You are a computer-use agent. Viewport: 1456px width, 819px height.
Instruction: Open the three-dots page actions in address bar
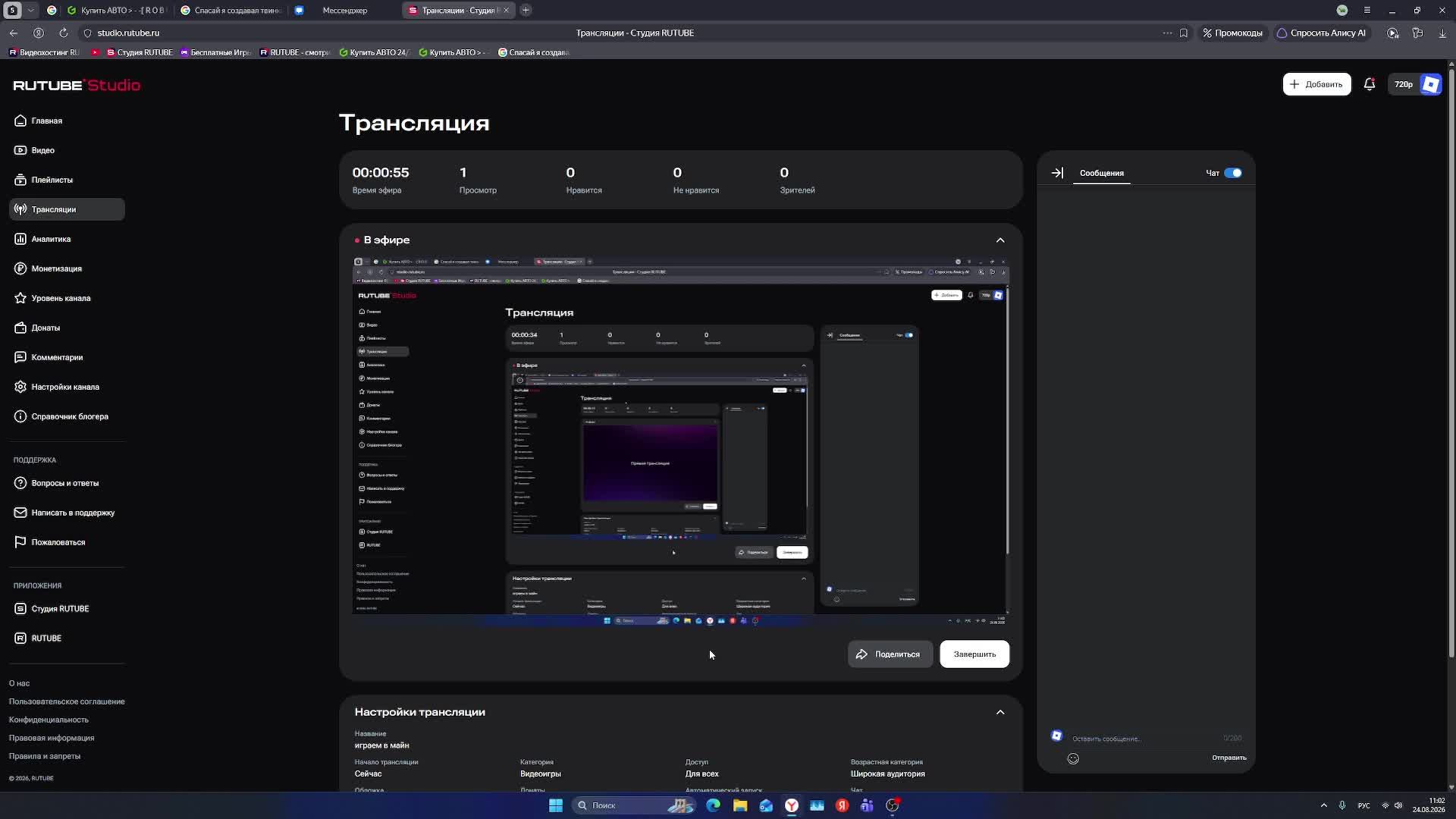click(1167, 33)
